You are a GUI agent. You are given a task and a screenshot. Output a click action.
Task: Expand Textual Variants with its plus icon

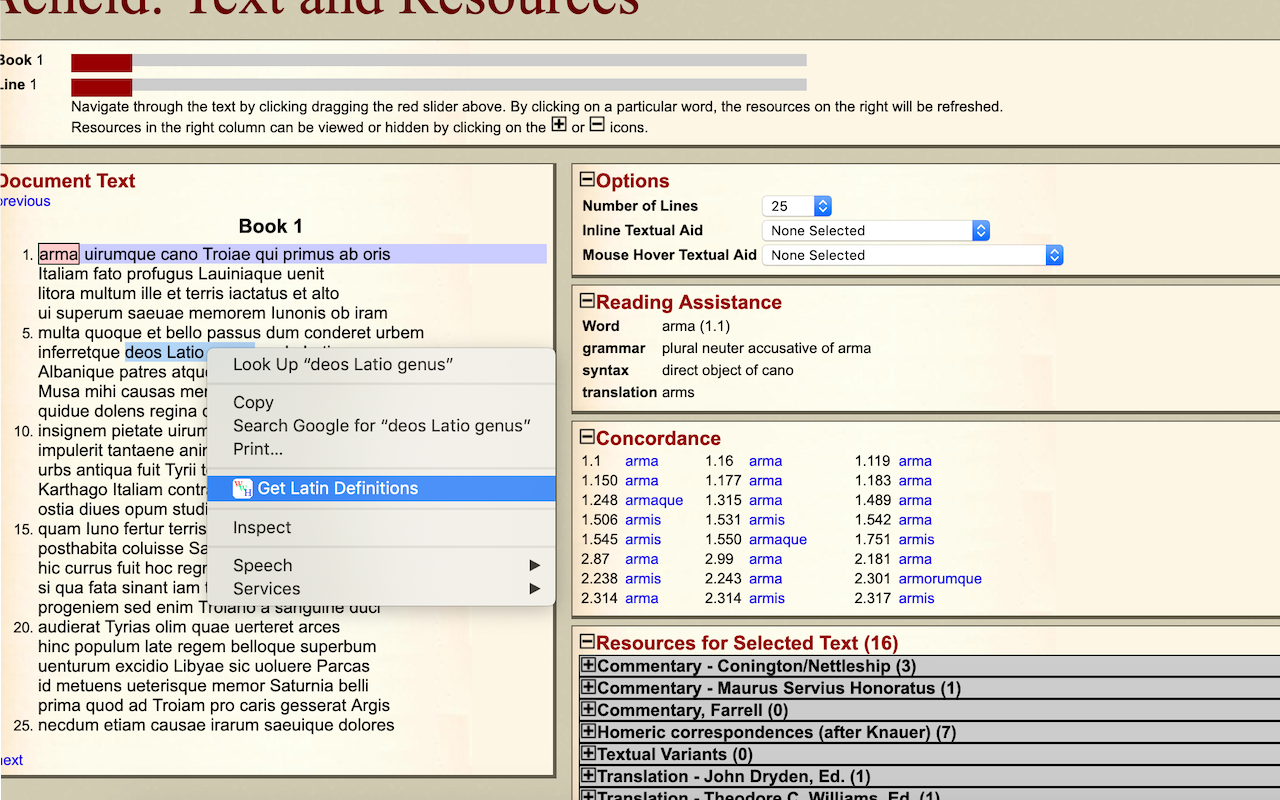tap(588, 753)
